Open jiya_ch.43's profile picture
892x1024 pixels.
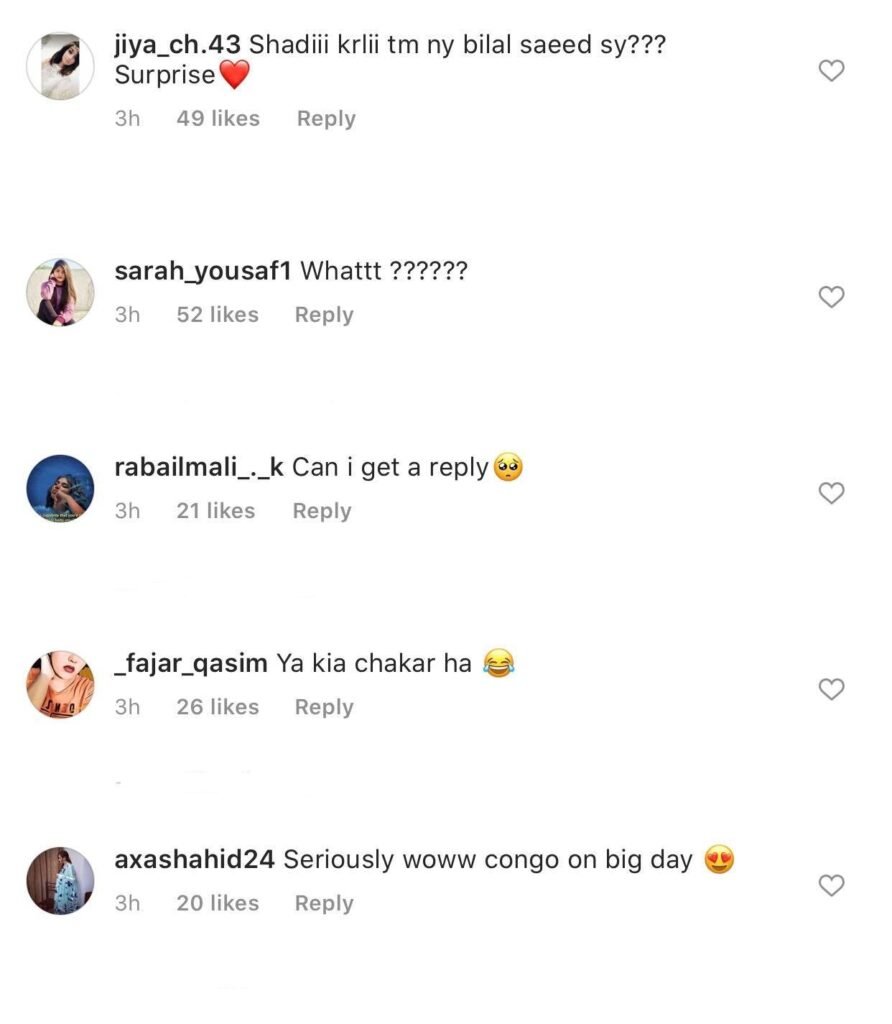click(60, 66)
